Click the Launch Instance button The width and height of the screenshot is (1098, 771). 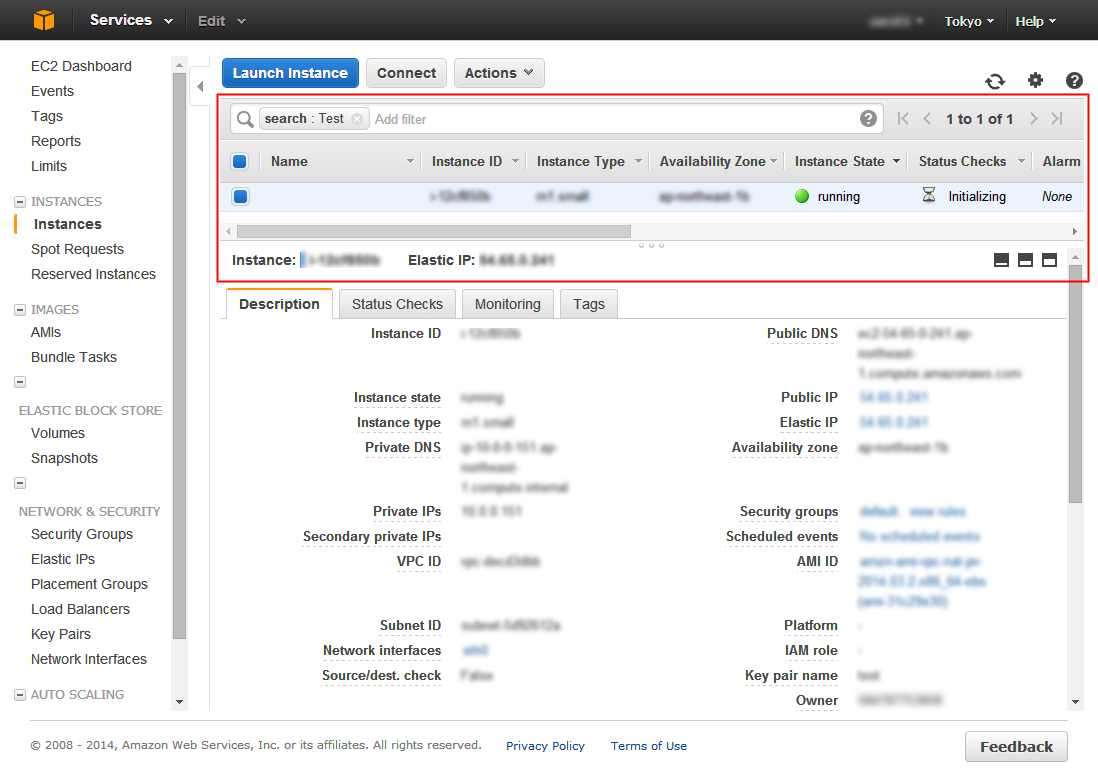tap(290, 73)
